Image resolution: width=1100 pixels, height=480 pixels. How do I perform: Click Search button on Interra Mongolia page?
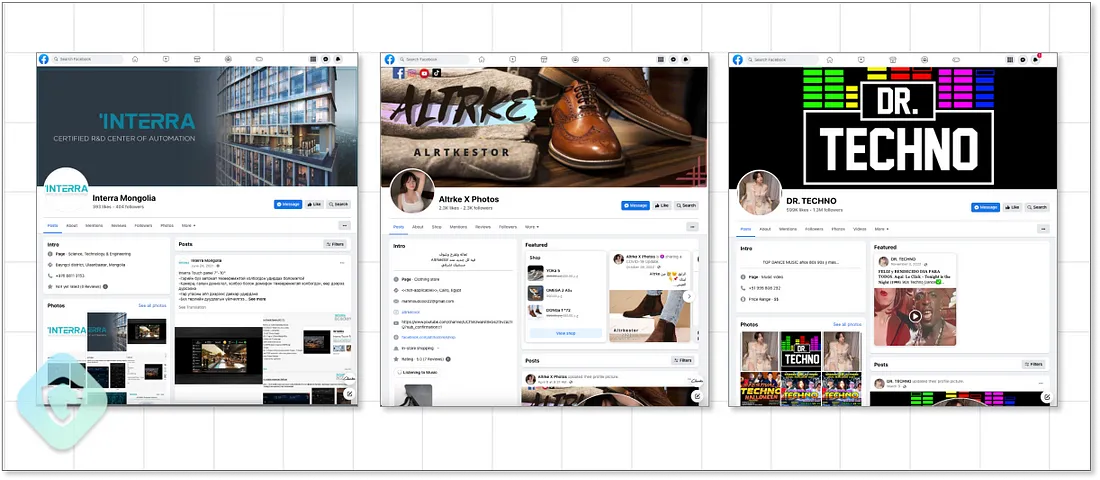pos(338,204)
